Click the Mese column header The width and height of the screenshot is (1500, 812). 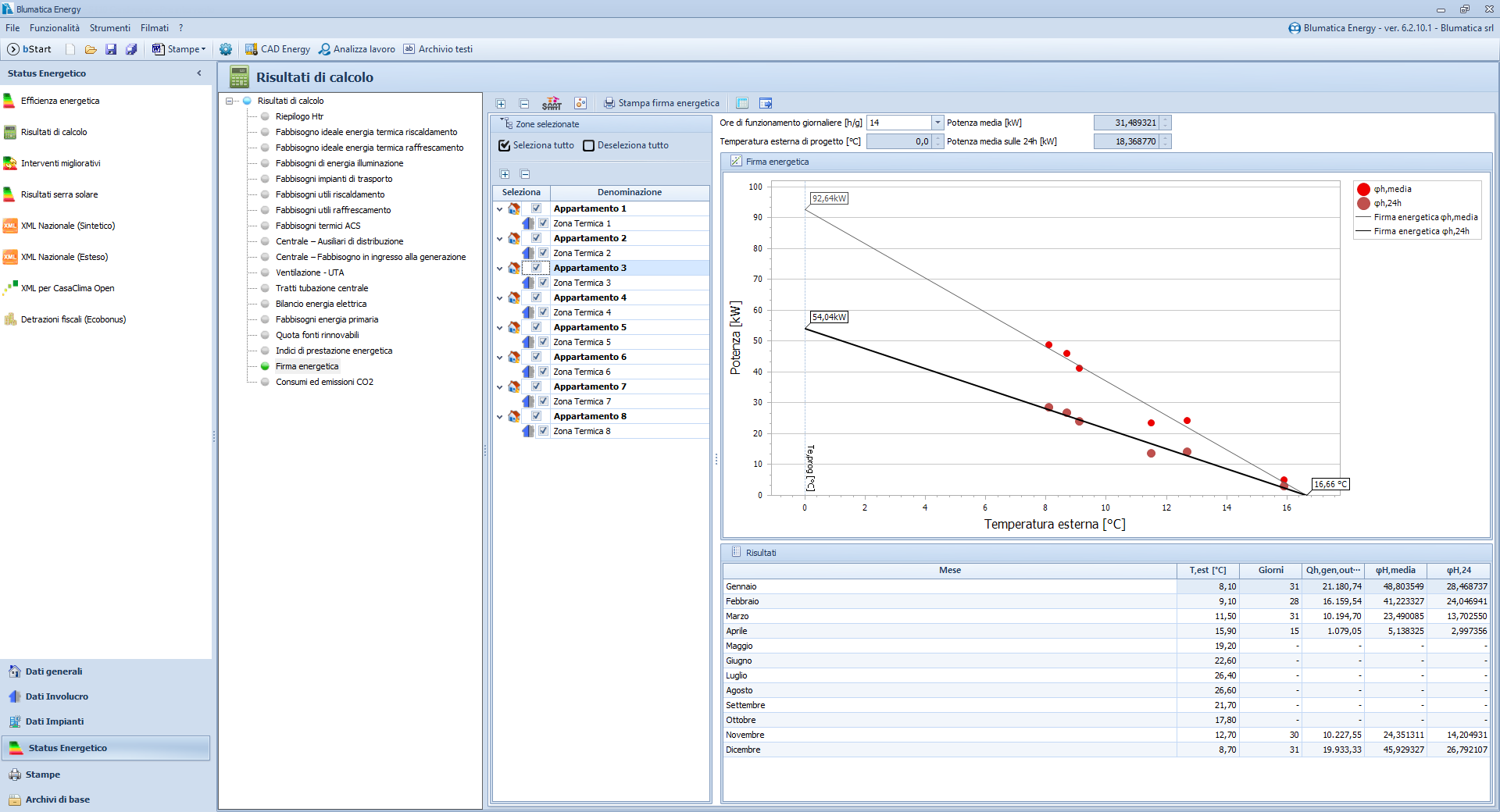tap(950, 571)
